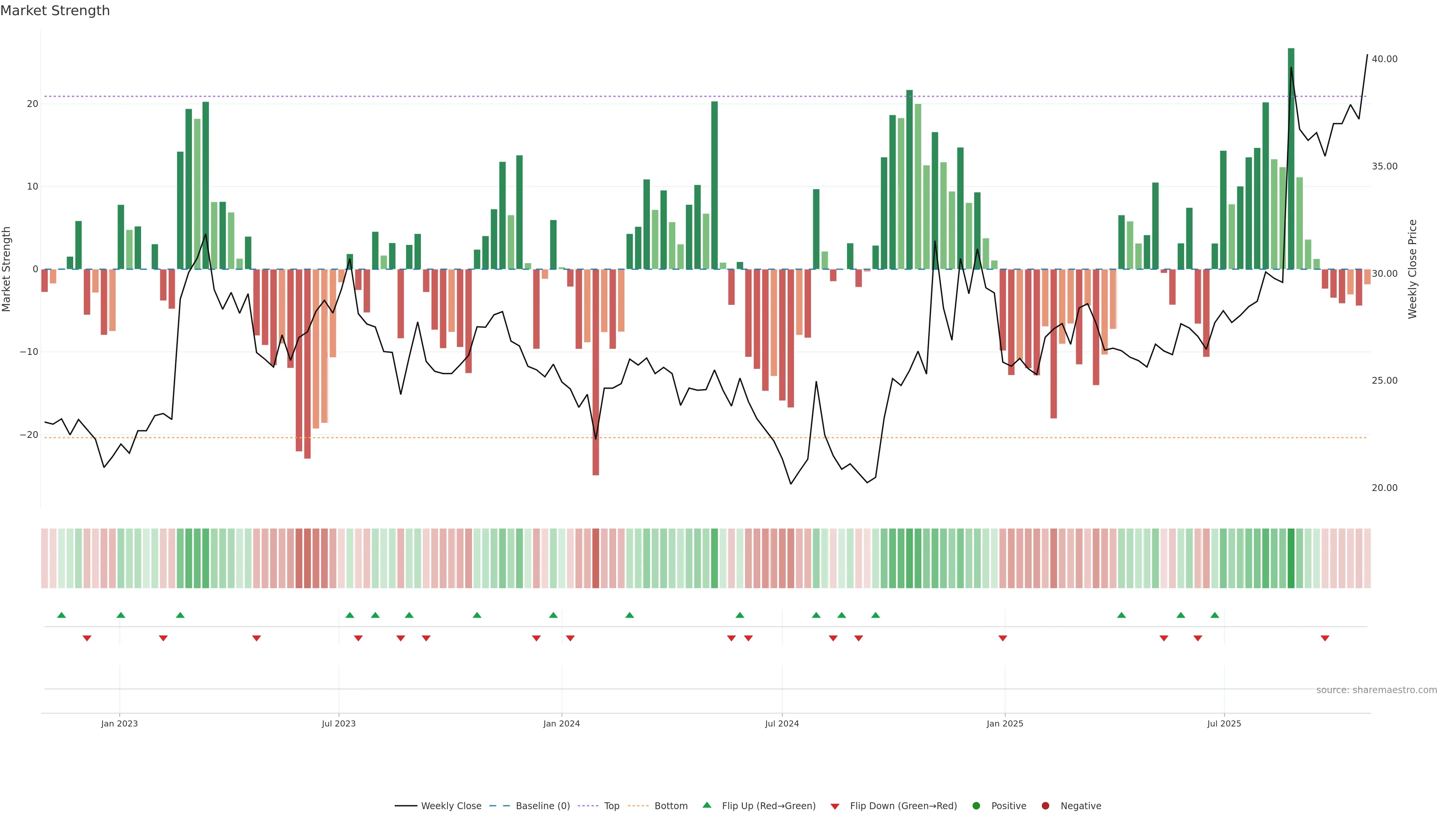Click the Jul 2025 axis label

point(1224,723)
